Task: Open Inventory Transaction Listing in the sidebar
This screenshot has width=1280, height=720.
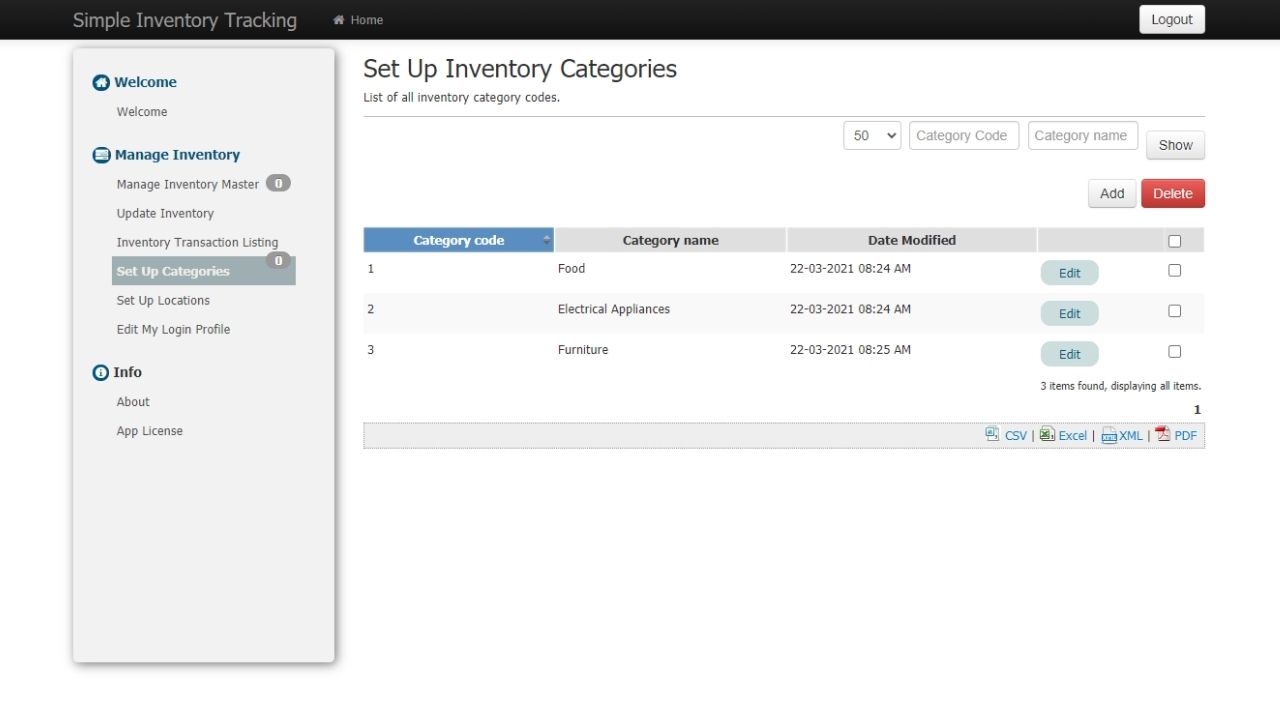Action: click(x=197, y=242)
